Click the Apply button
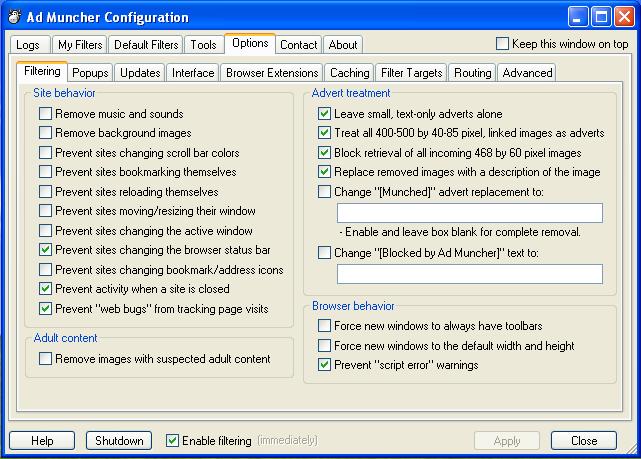This screenshot has width=641, height=459. [x=507, y=441]
